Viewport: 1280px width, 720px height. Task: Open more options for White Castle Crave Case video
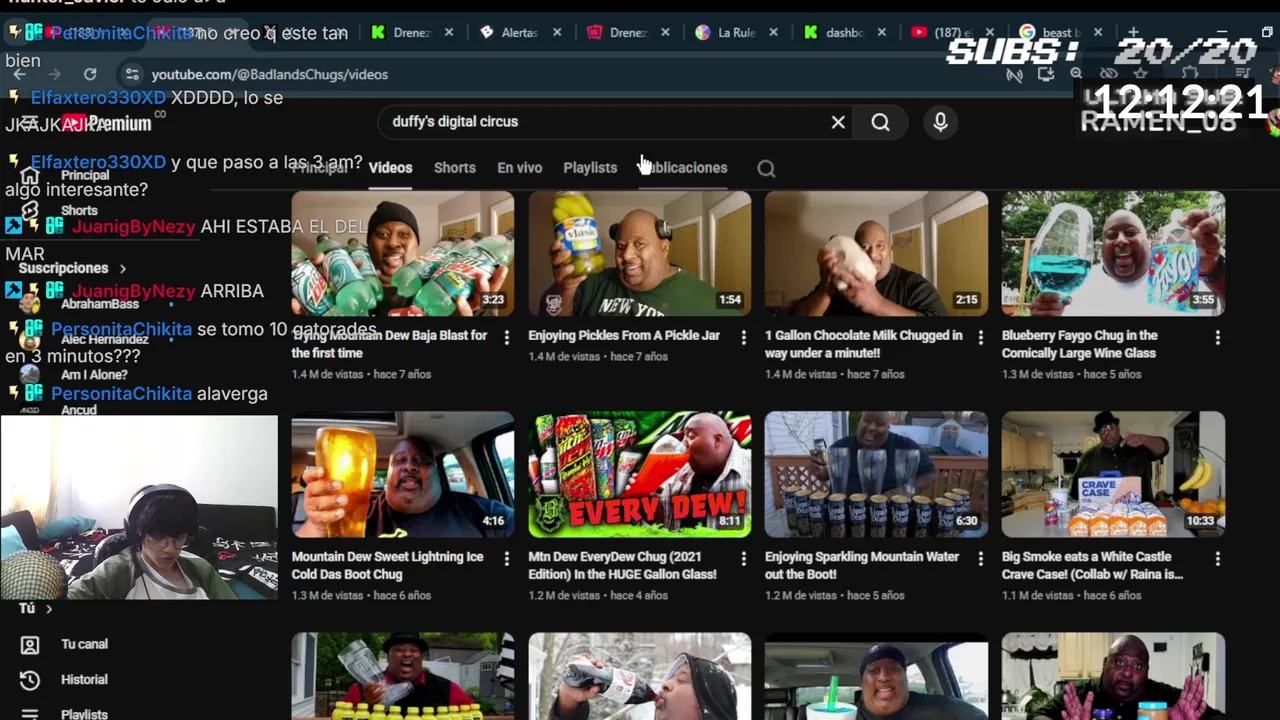(x=1217, y=559)
